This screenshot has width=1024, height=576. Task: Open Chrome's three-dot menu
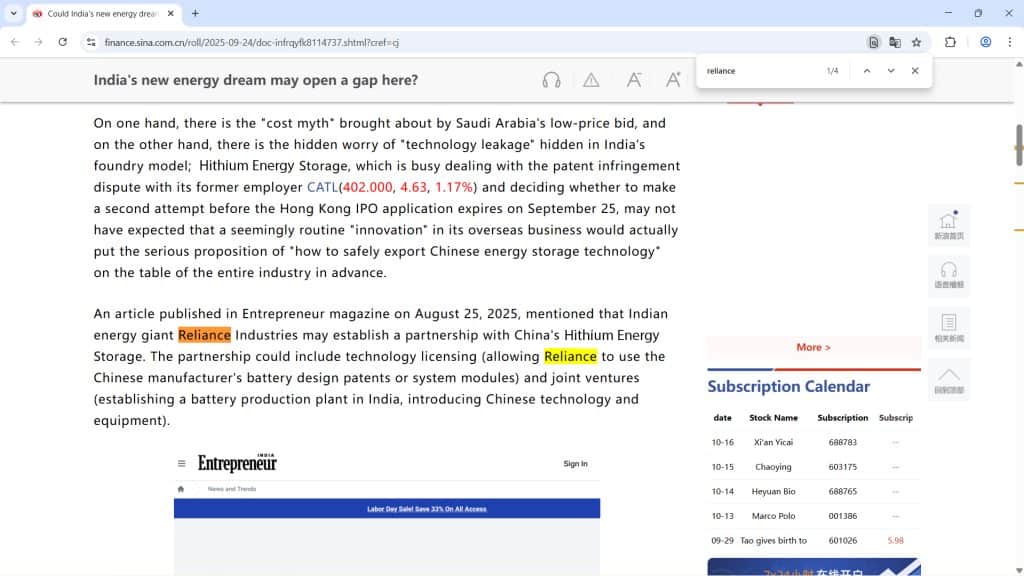click(1010, 42)
